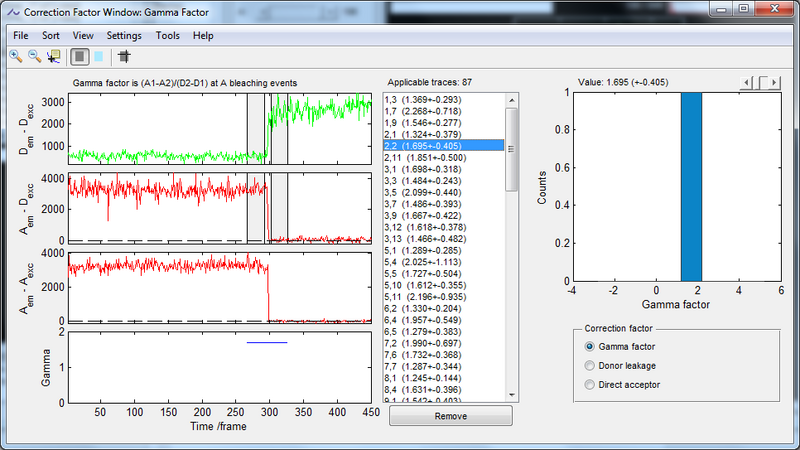Open the Sort menu
The image size is (800, 450).
tap(51, 35)
